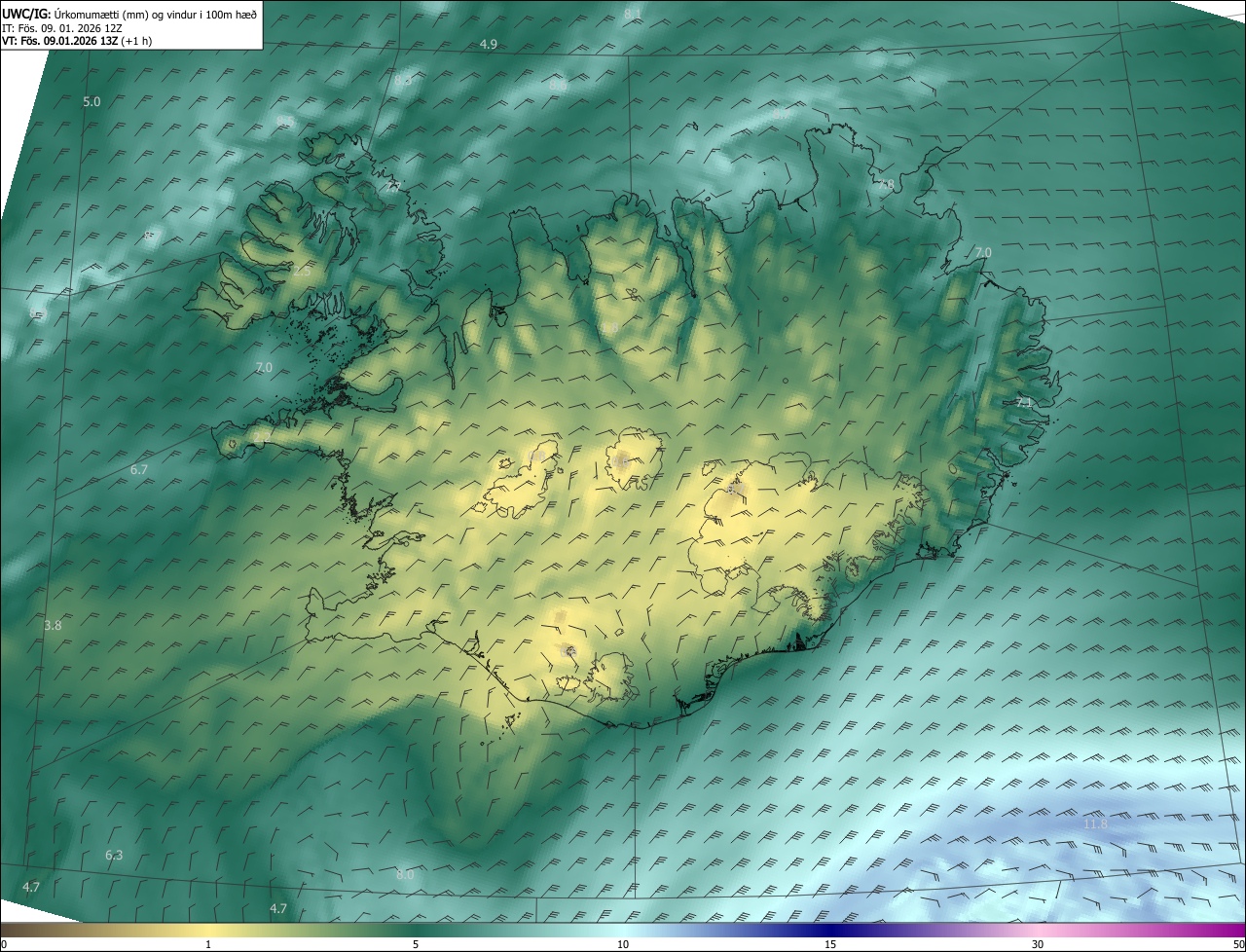Image resolution: width=1246 pixels, height=952 pixels.
Task: Click the 3.8 precipitation value label
Action: tap(53, 626)
